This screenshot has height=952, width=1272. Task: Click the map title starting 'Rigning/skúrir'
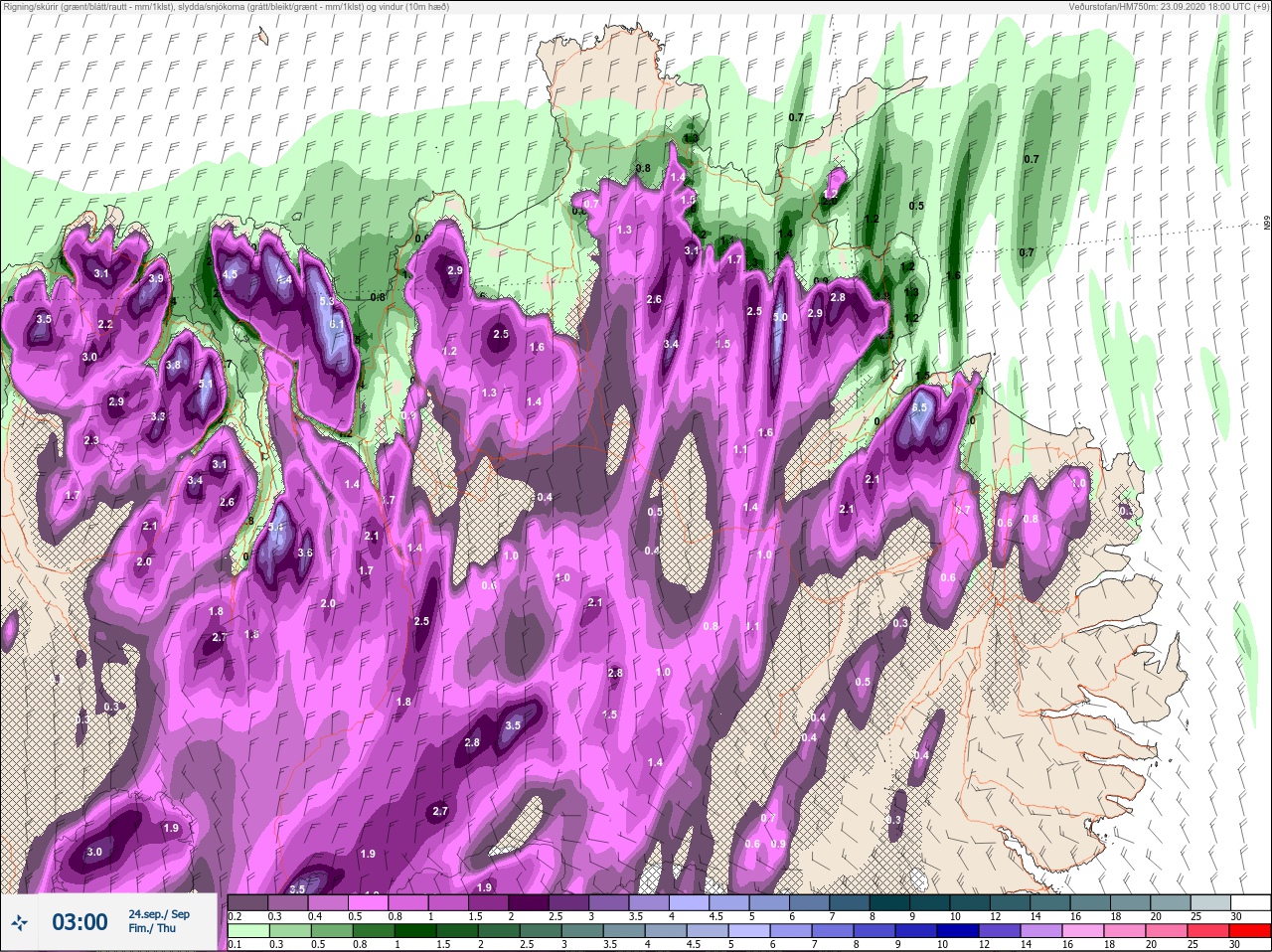pyautogui.click(x=226, y=7)
